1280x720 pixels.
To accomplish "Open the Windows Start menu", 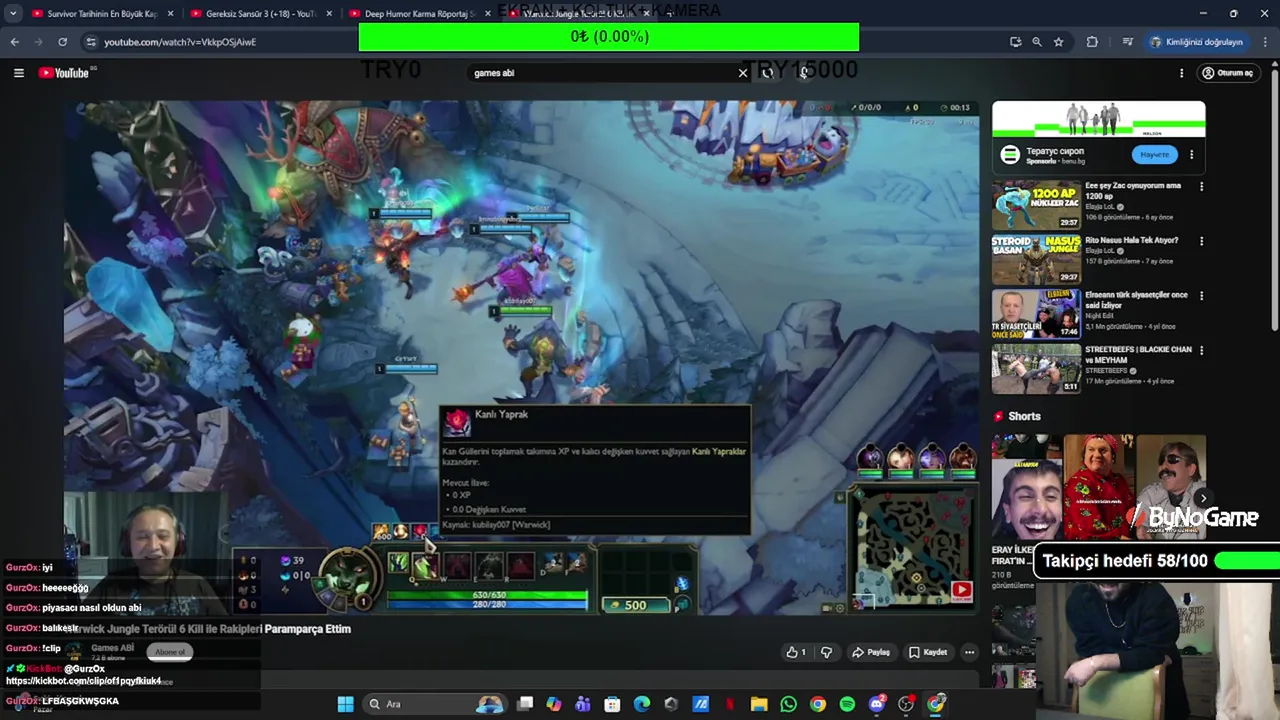I will (345, 704).
